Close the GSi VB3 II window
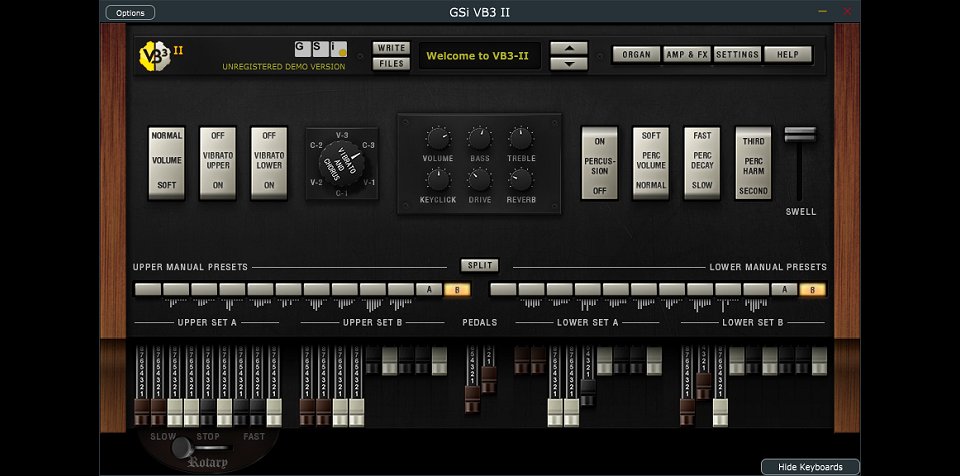 847,12
